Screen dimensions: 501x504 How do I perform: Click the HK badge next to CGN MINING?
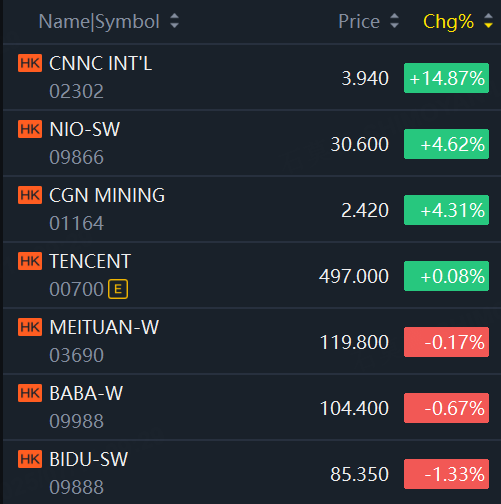point(30,195)
